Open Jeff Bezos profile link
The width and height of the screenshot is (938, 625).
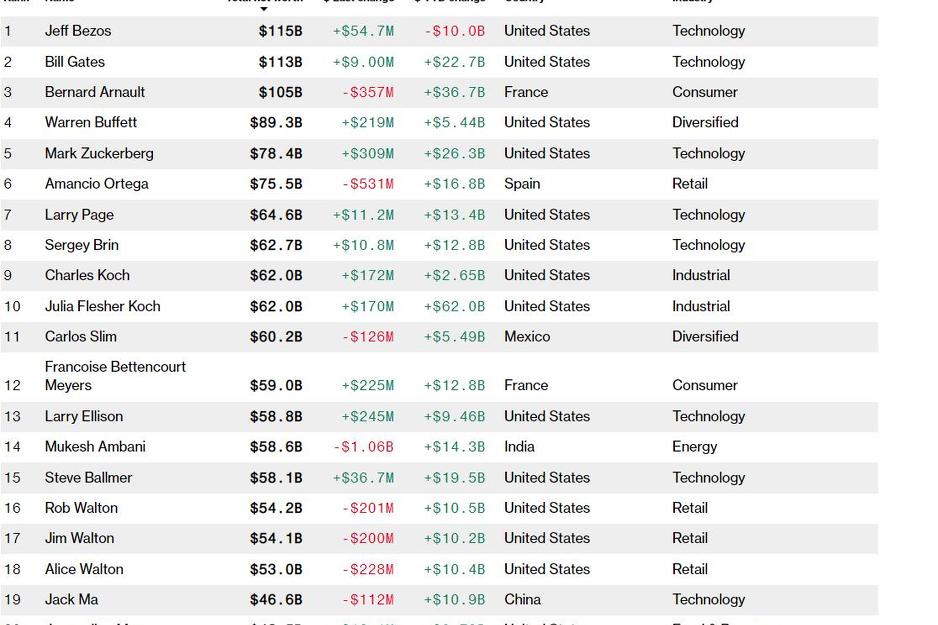pyautogui.click(x=78, y=31)
